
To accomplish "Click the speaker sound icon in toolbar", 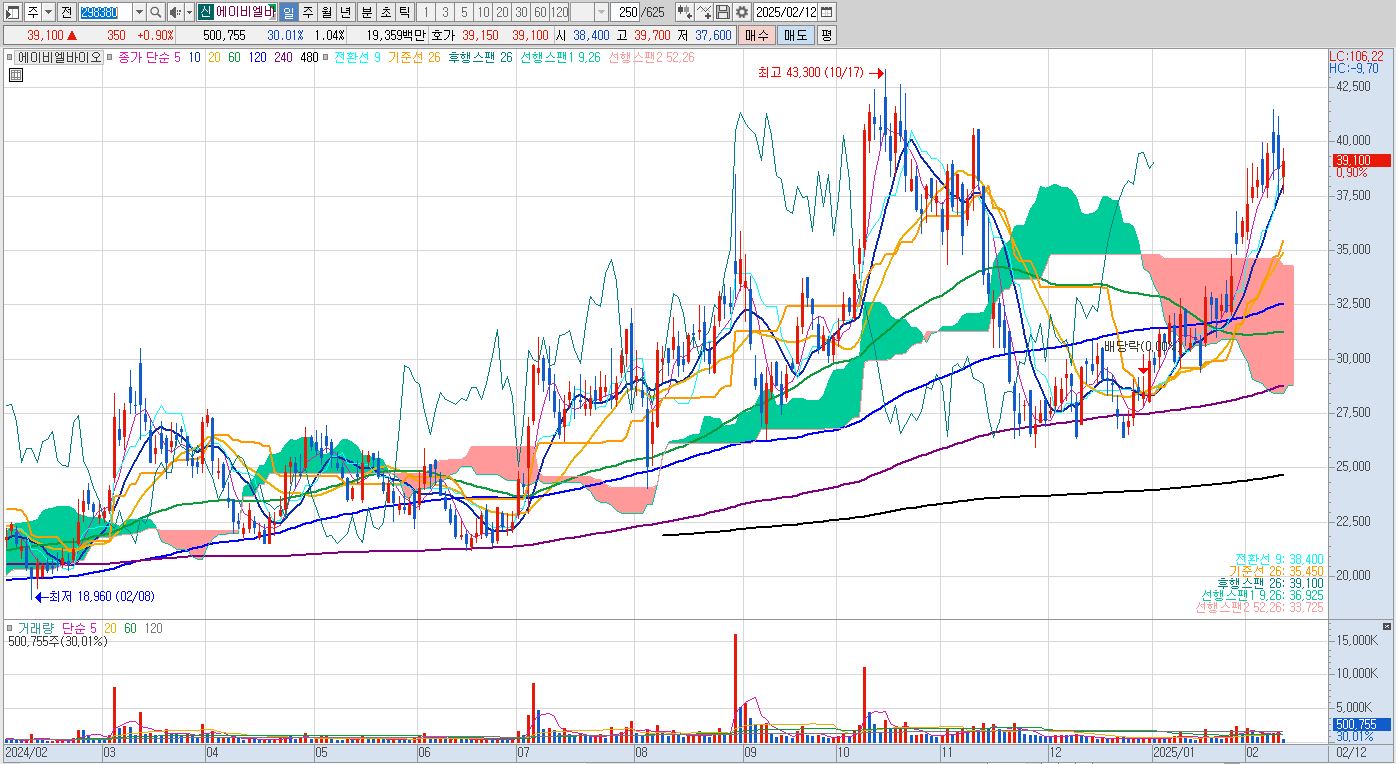I will [174, 12].
